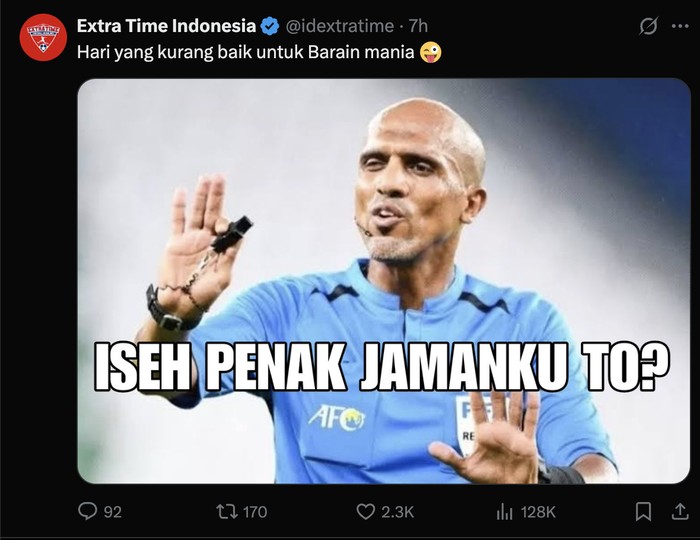Open the 7h timestamp link
700x540 pixels.
pyautogui.click(x=418, y=26)
